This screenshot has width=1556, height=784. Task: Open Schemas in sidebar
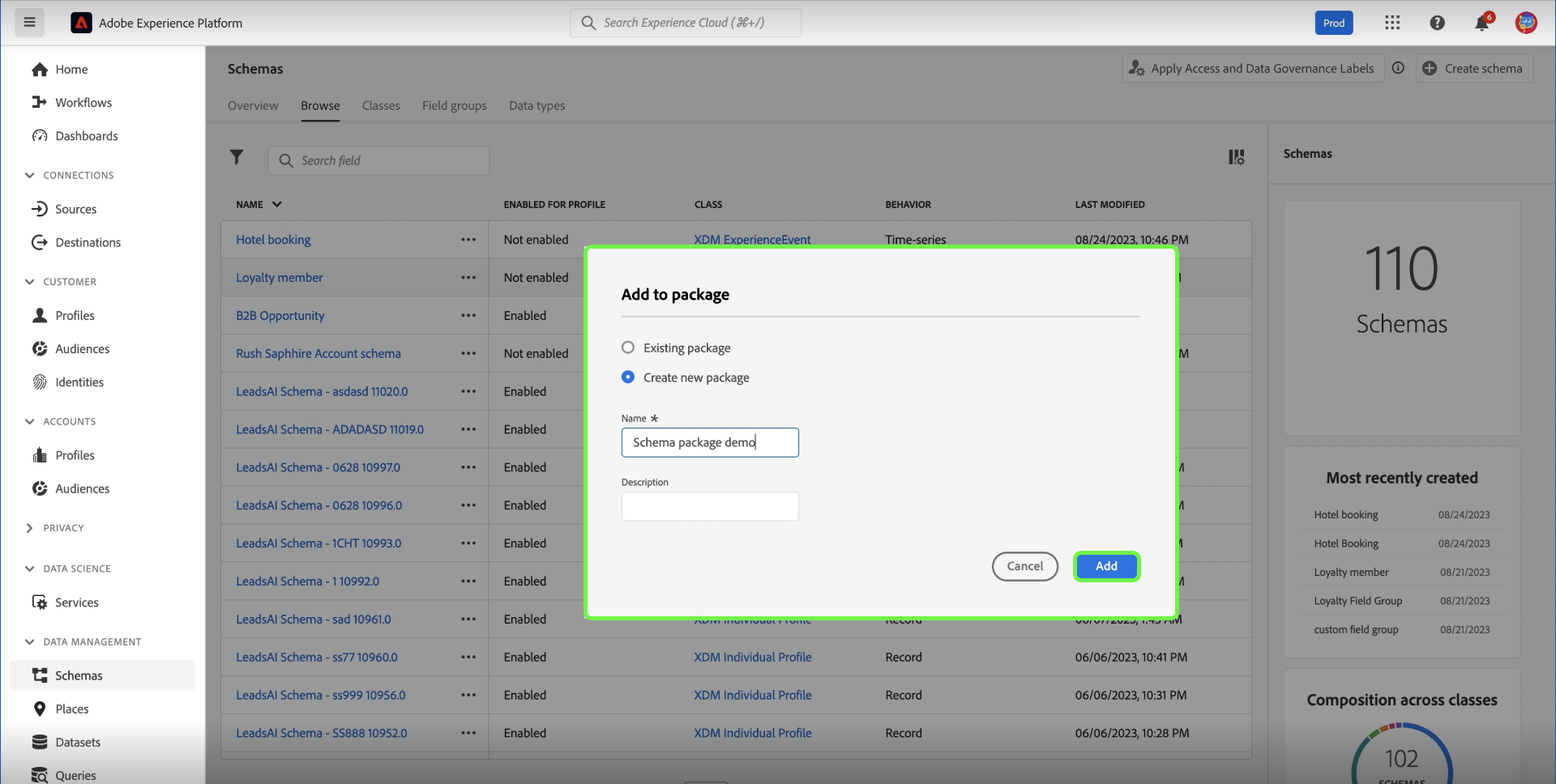pos(102,675)
